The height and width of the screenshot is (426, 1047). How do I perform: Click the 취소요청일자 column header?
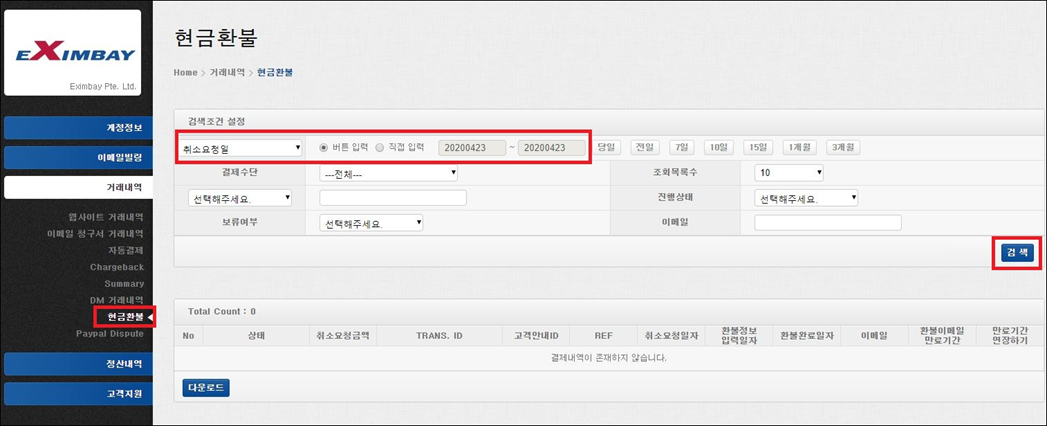pos(671,336)
